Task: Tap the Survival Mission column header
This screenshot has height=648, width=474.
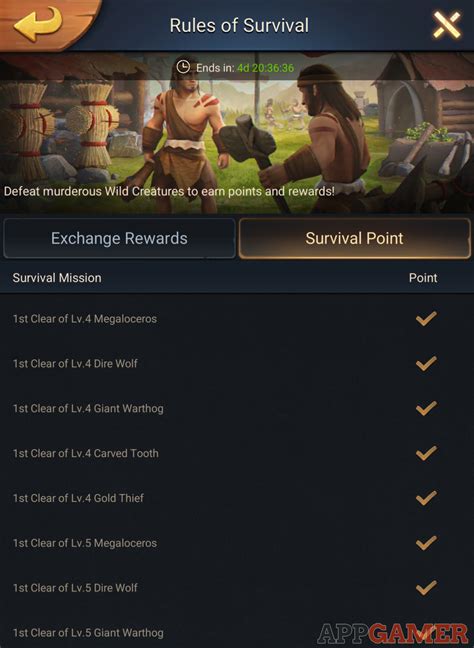Action: pyautogui.click(x=57, y=278)
